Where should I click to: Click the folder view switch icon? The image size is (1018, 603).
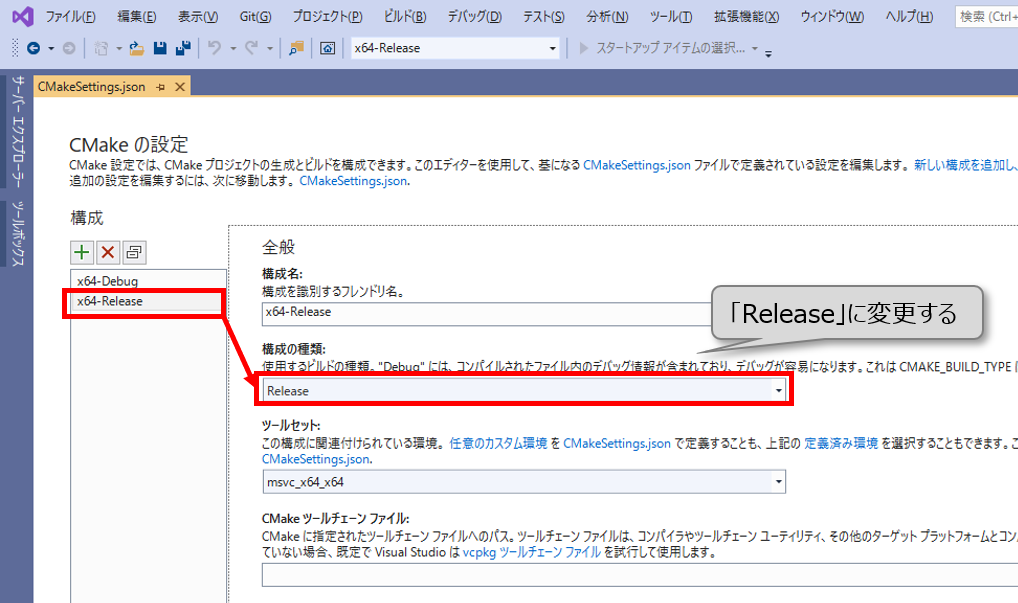(x=328, y=48)
